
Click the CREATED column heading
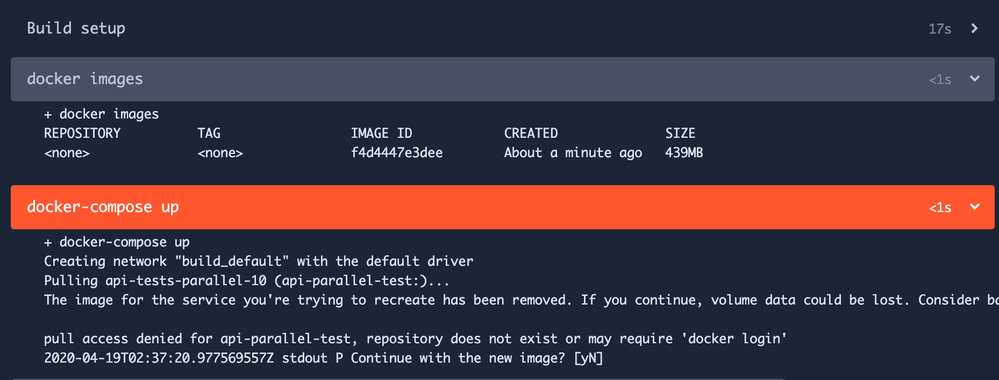tap(531, 133)
